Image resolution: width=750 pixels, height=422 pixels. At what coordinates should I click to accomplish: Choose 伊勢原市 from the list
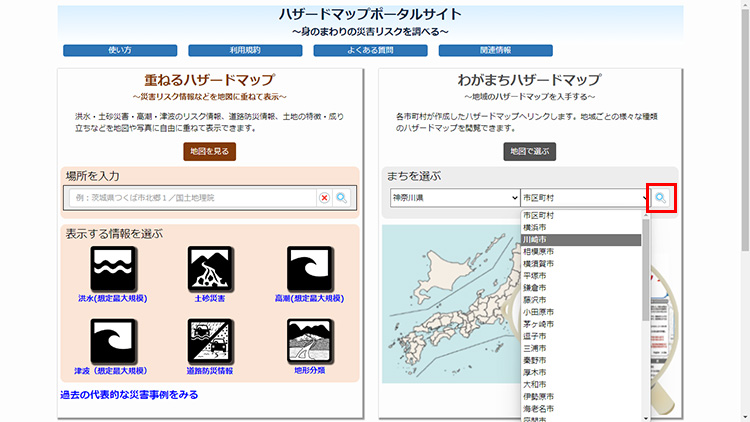click(581, 397)
